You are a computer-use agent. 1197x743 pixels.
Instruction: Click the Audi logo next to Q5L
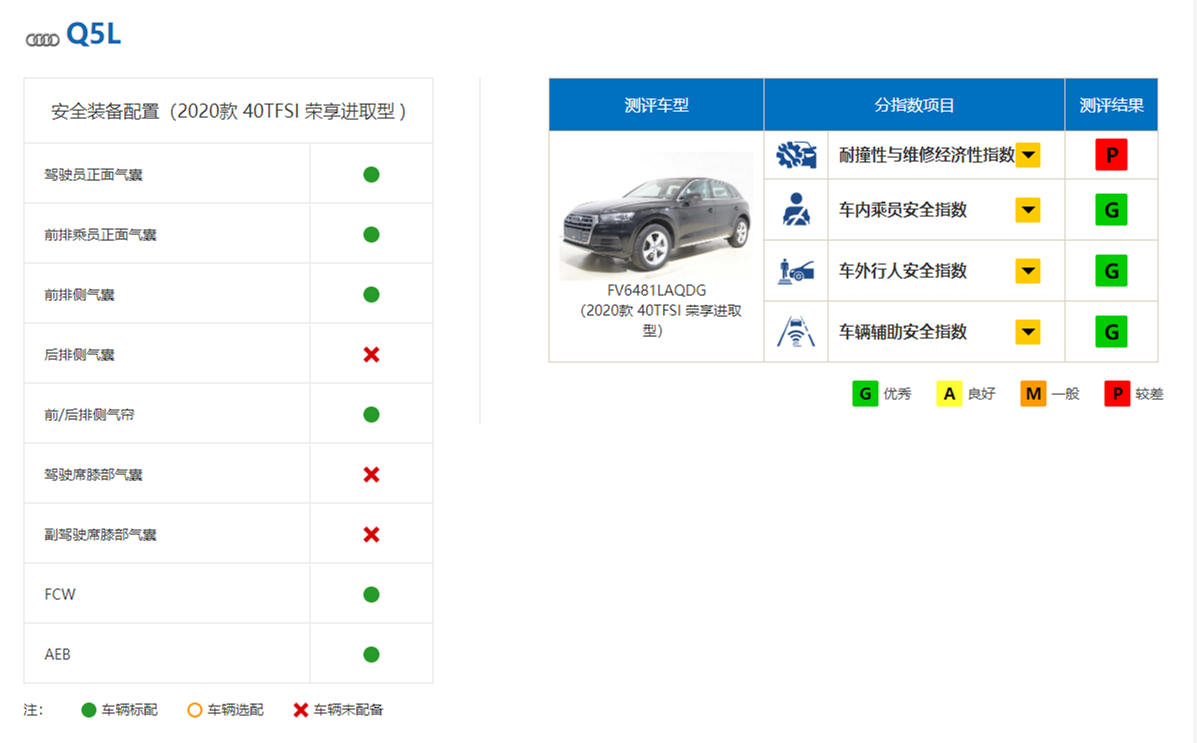point(42,40)
